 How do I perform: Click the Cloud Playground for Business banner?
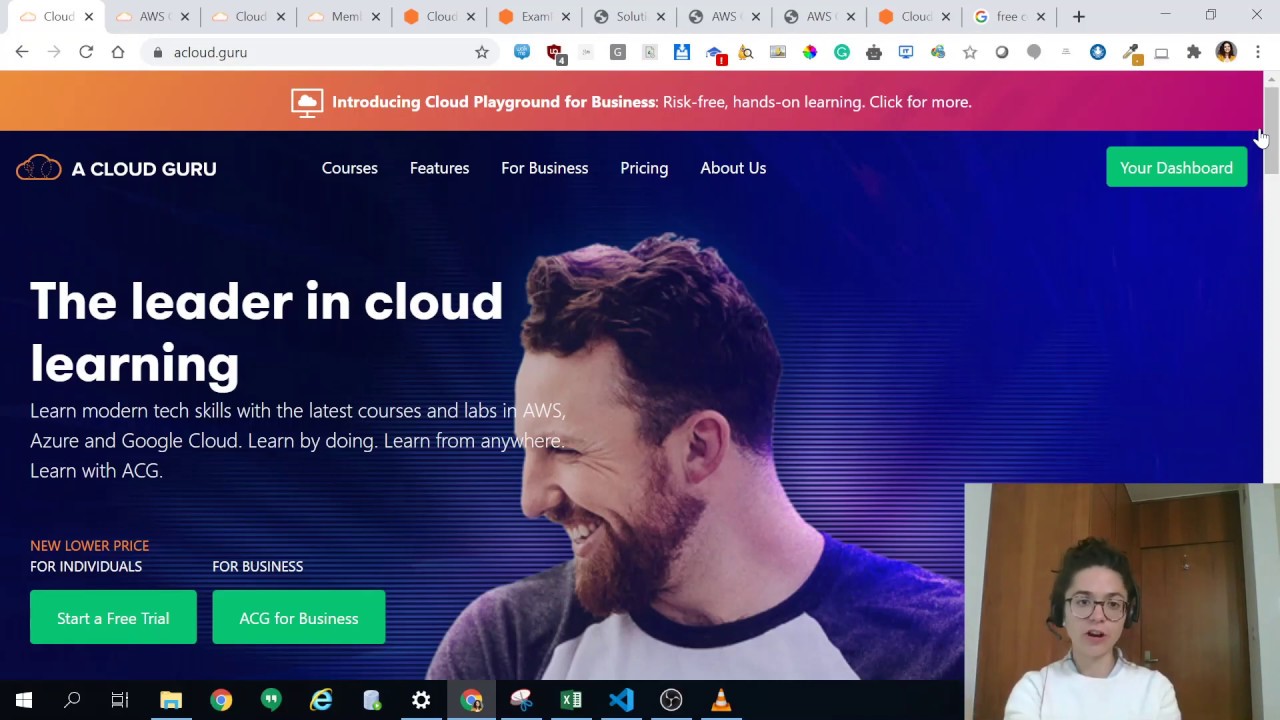tap(632, 102)
